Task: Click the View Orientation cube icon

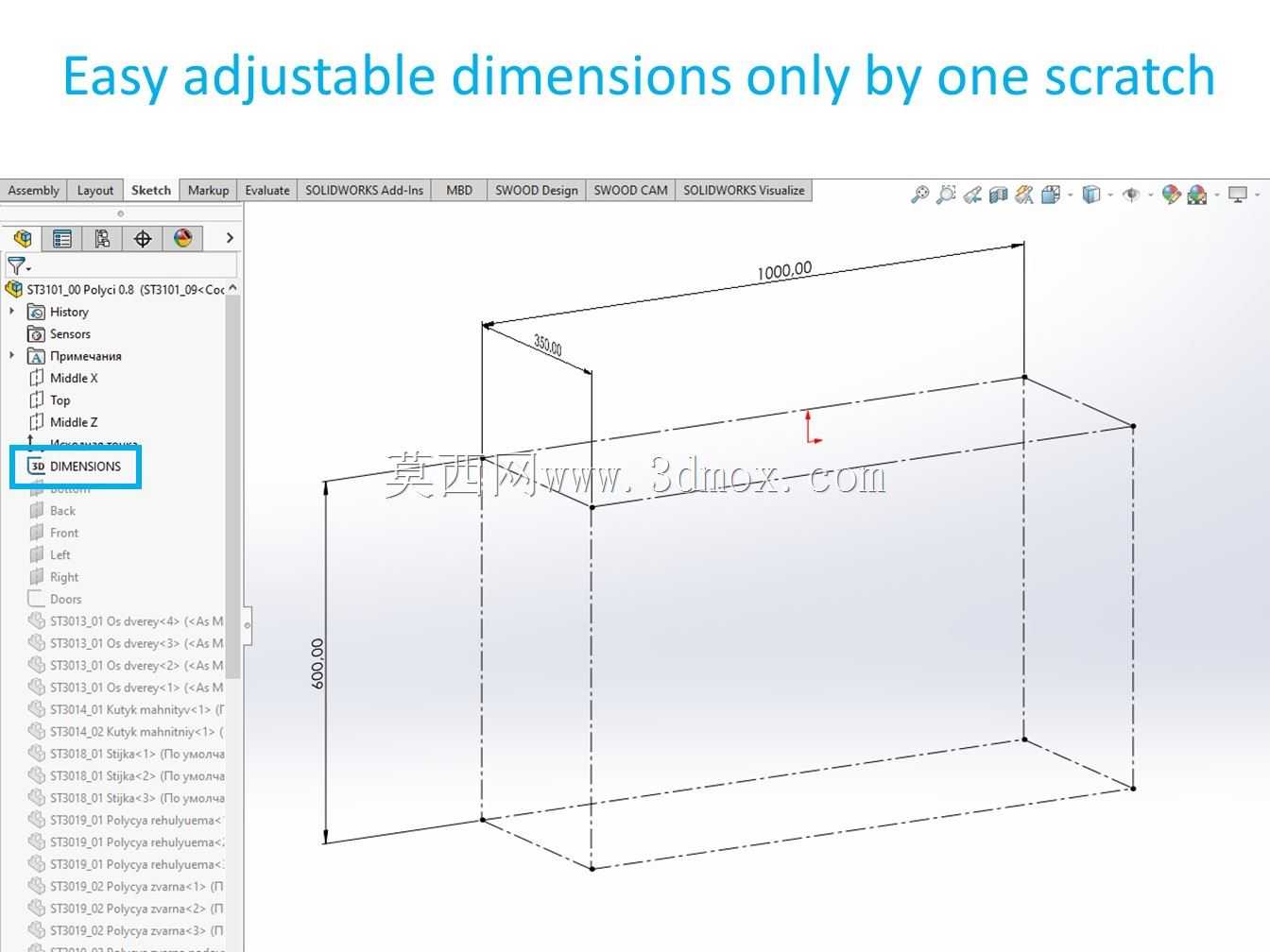Action: coord(1050,195)
